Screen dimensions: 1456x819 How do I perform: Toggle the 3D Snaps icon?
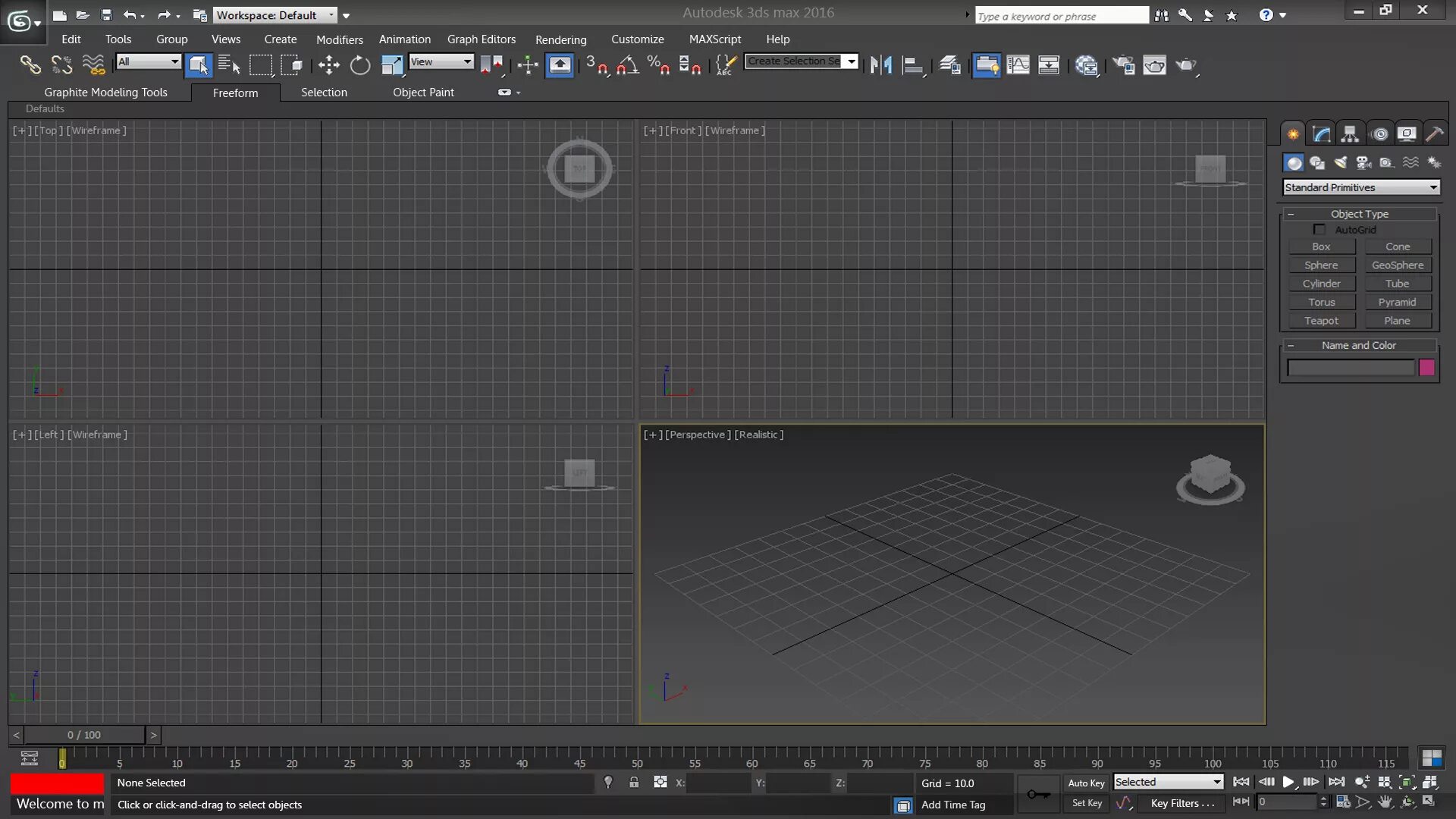coord(596,65)
